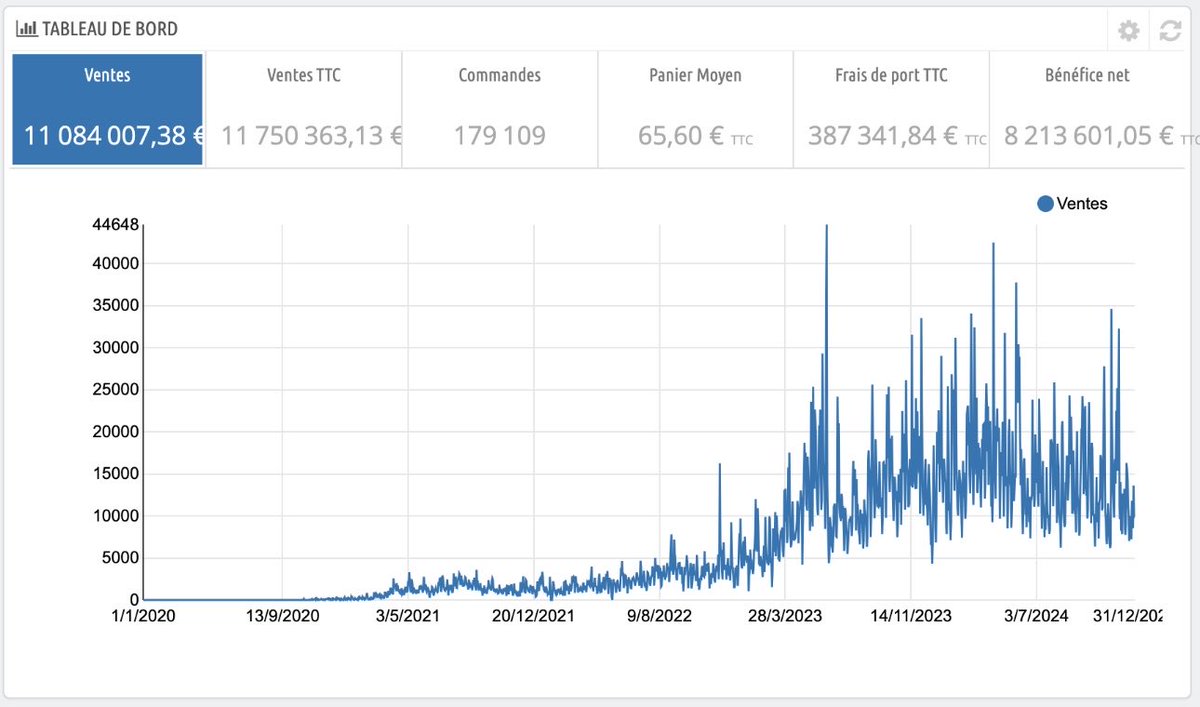The height and width of the screenshot is (707, 1200).
Task: Click the 20000 y-axis label
Action: click(x=116, y=432)
